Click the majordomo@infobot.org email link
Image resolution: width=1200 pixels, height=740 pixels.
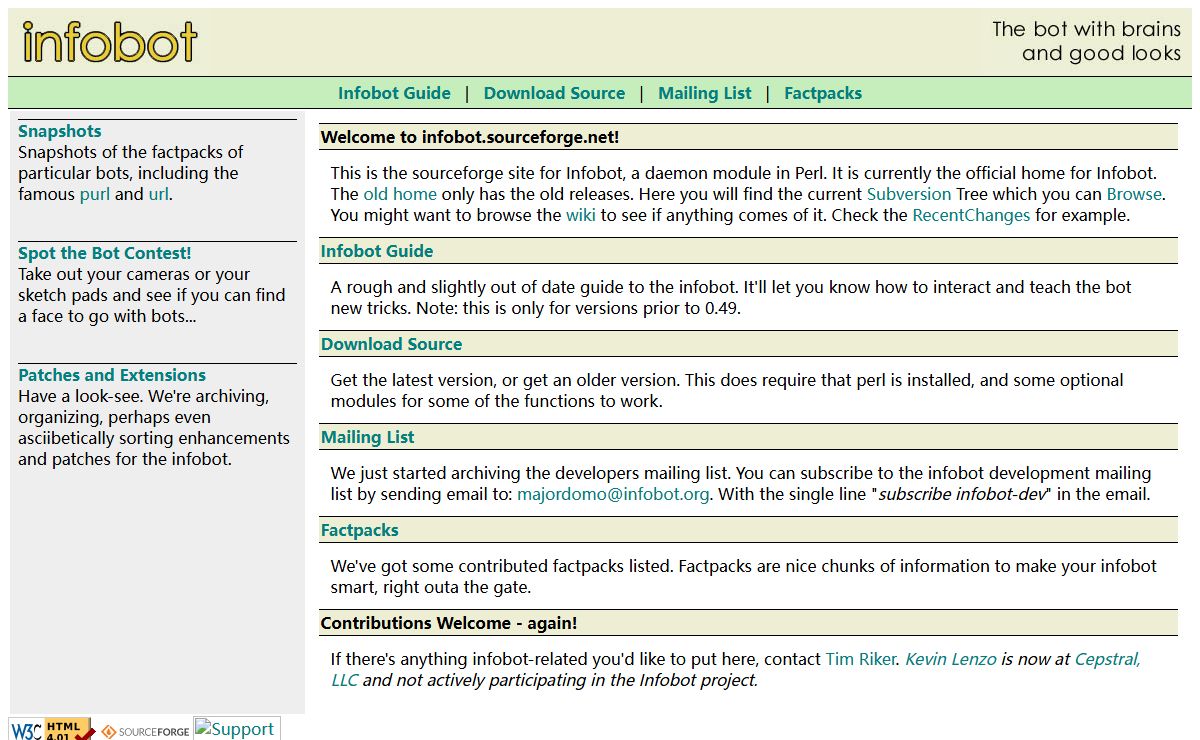point(613,494)
